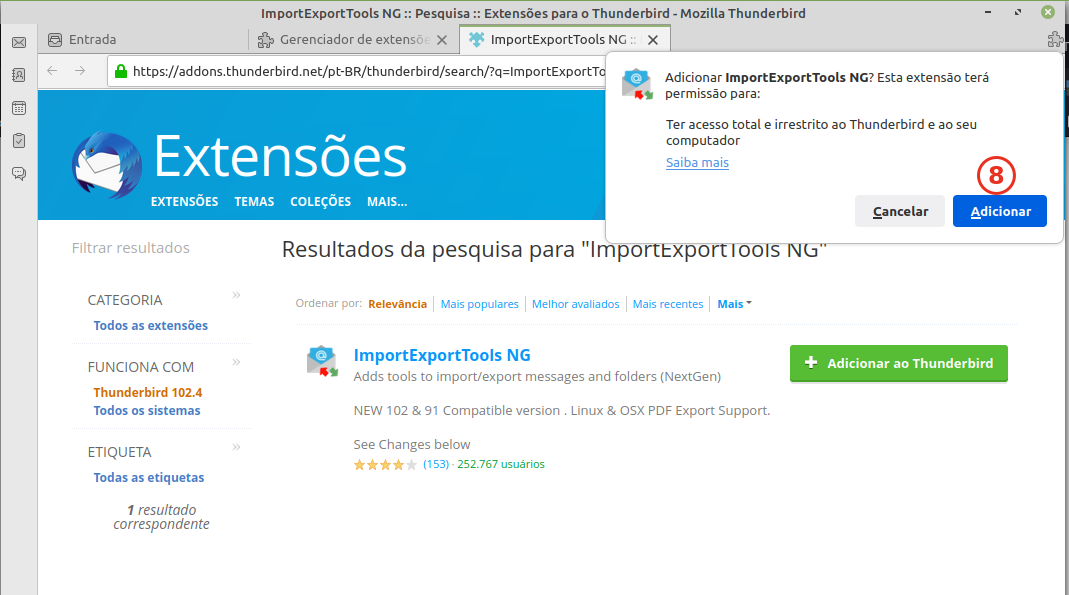Click the 'See Changes below' text
1069x595 pixels.
pyautogui.click(x=412, y=444)
